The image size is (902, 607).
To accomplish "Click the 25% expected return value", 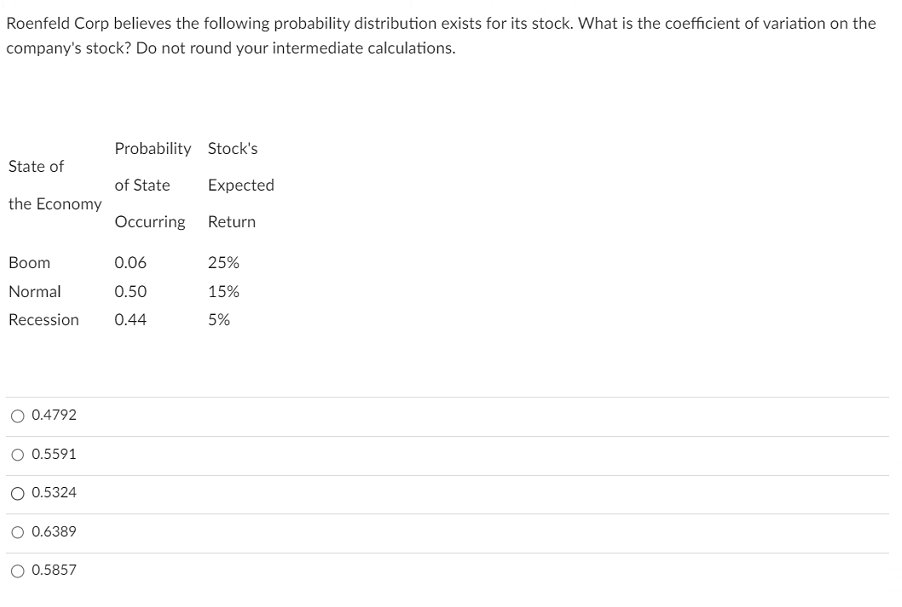I will pos(222,262).
